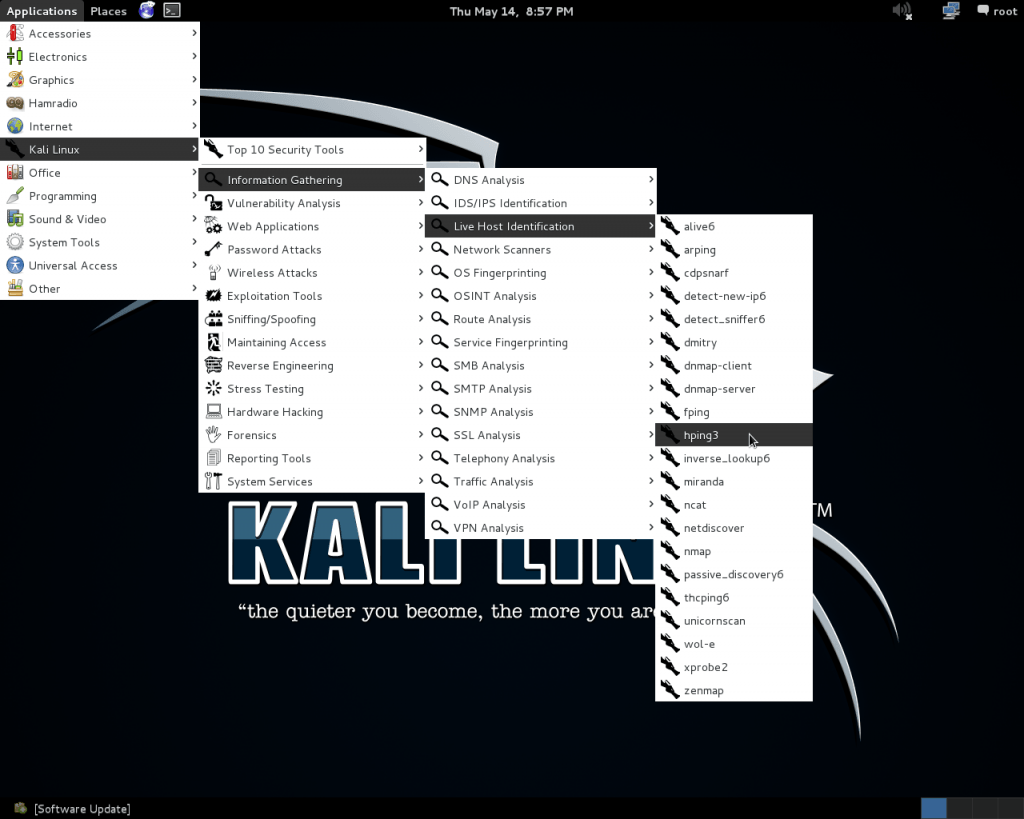
Task: Click the Office category icon
Action: (x=15, y=172)
